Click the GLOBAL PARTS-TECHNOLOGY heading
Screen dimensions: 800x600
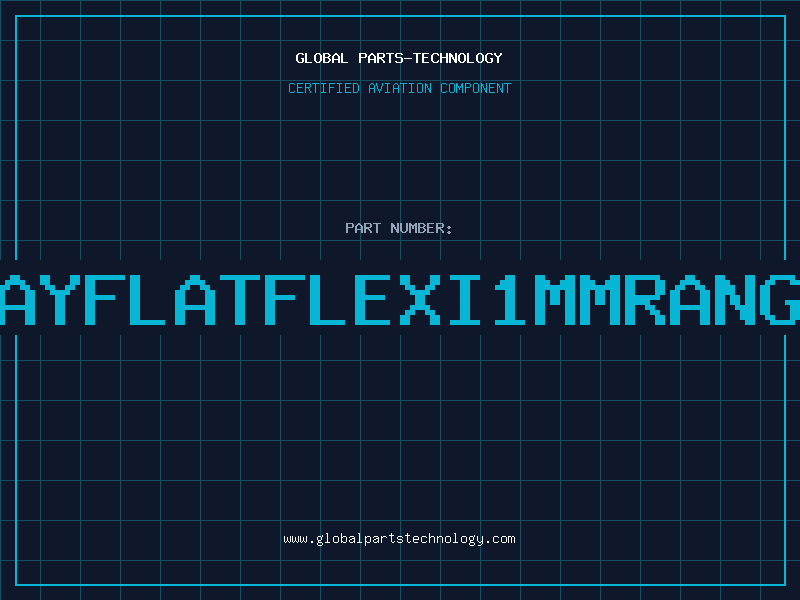click(399, 58)
